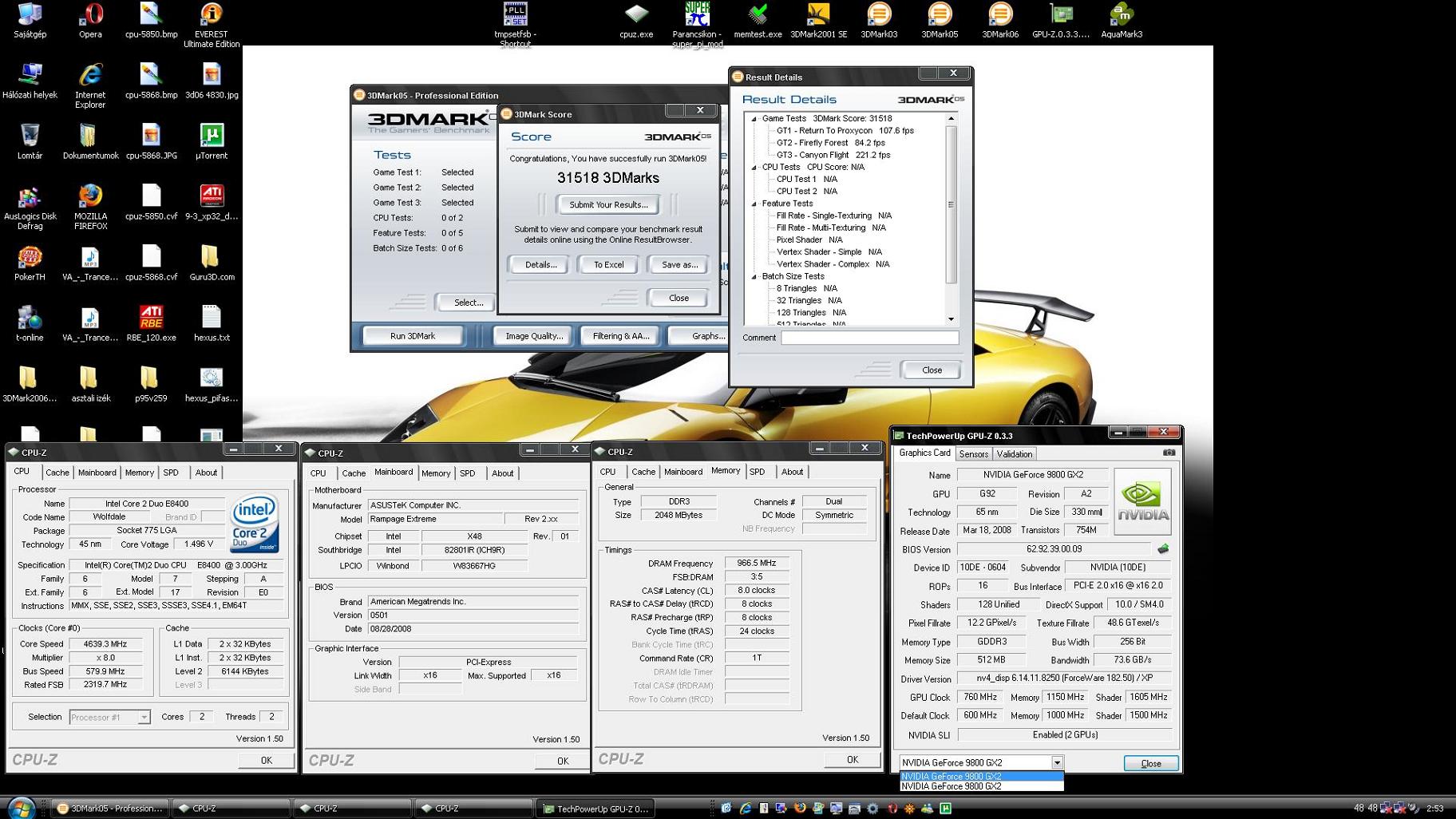Click the GPU-Z BIOS save icon
Viewport: 1456px width, 819px height.
1163,549
